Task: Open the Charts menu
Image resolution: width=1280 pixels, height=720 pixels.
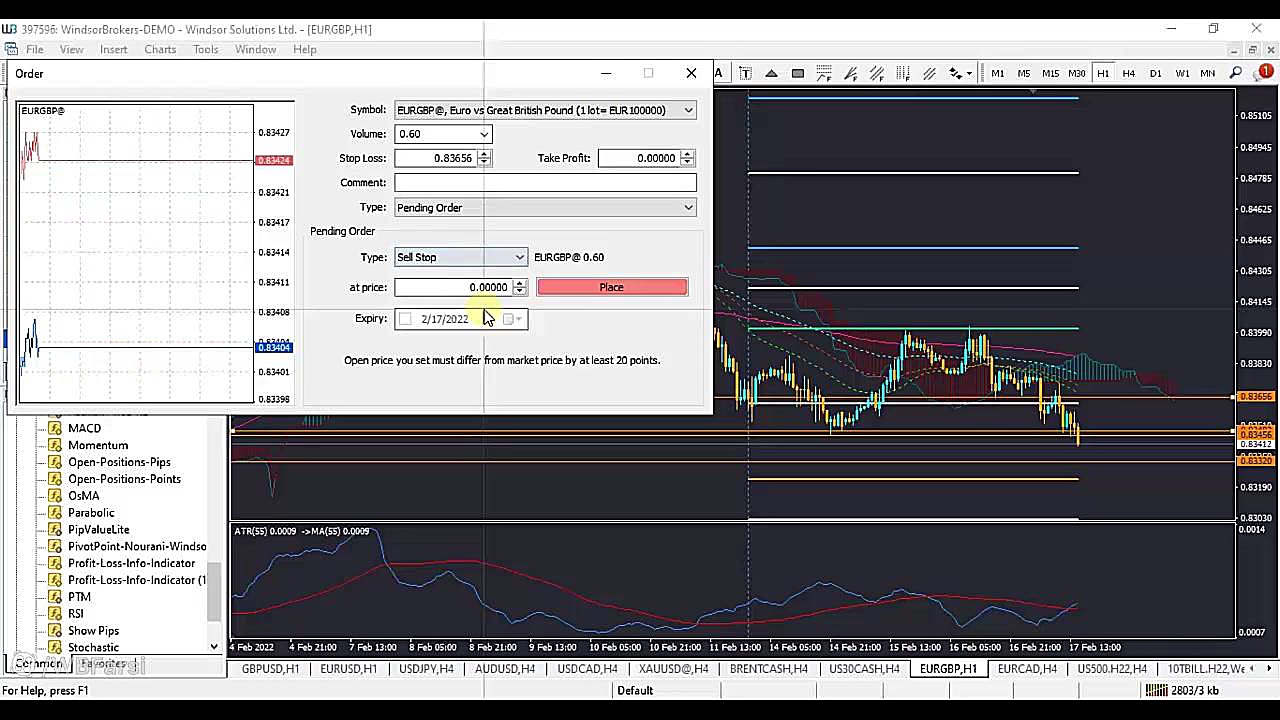Action: pos(160,49)
